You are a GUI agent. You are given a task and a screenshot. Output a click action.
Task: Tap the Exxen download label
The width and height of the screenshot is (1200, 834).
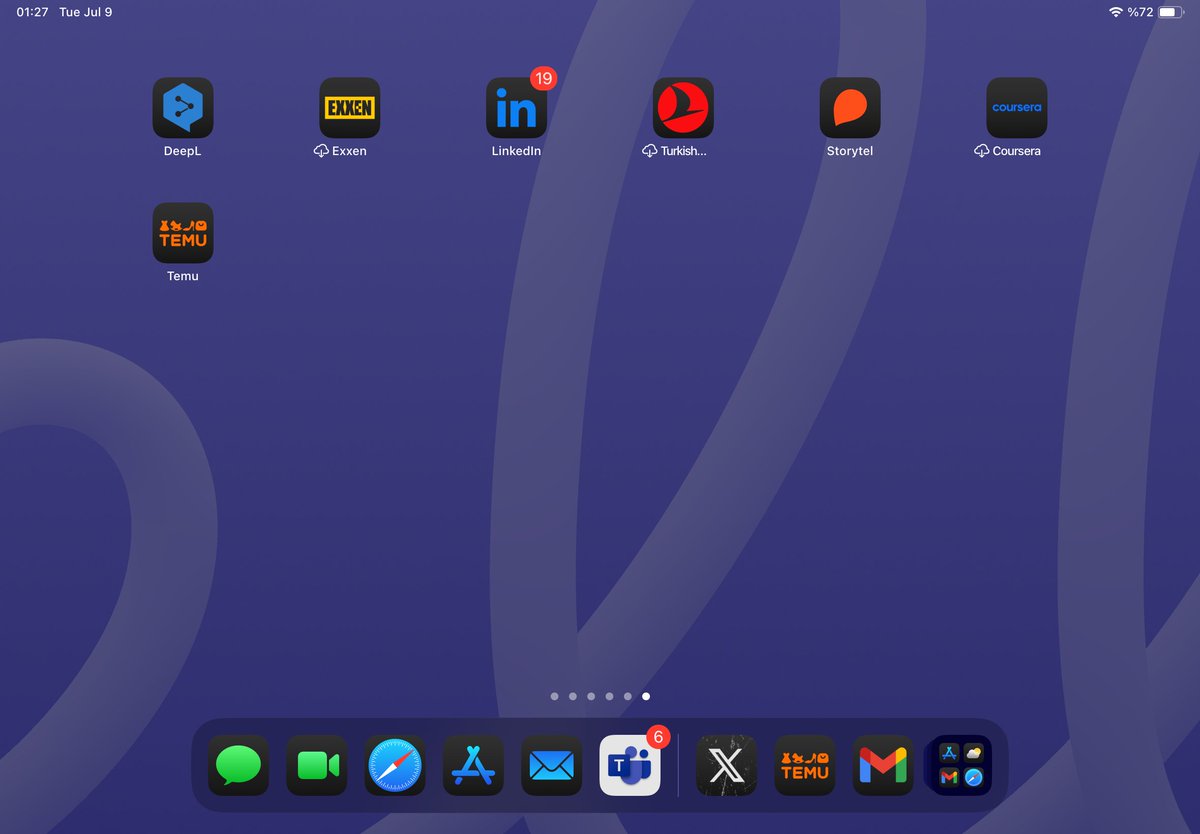[x=340, y=151]
